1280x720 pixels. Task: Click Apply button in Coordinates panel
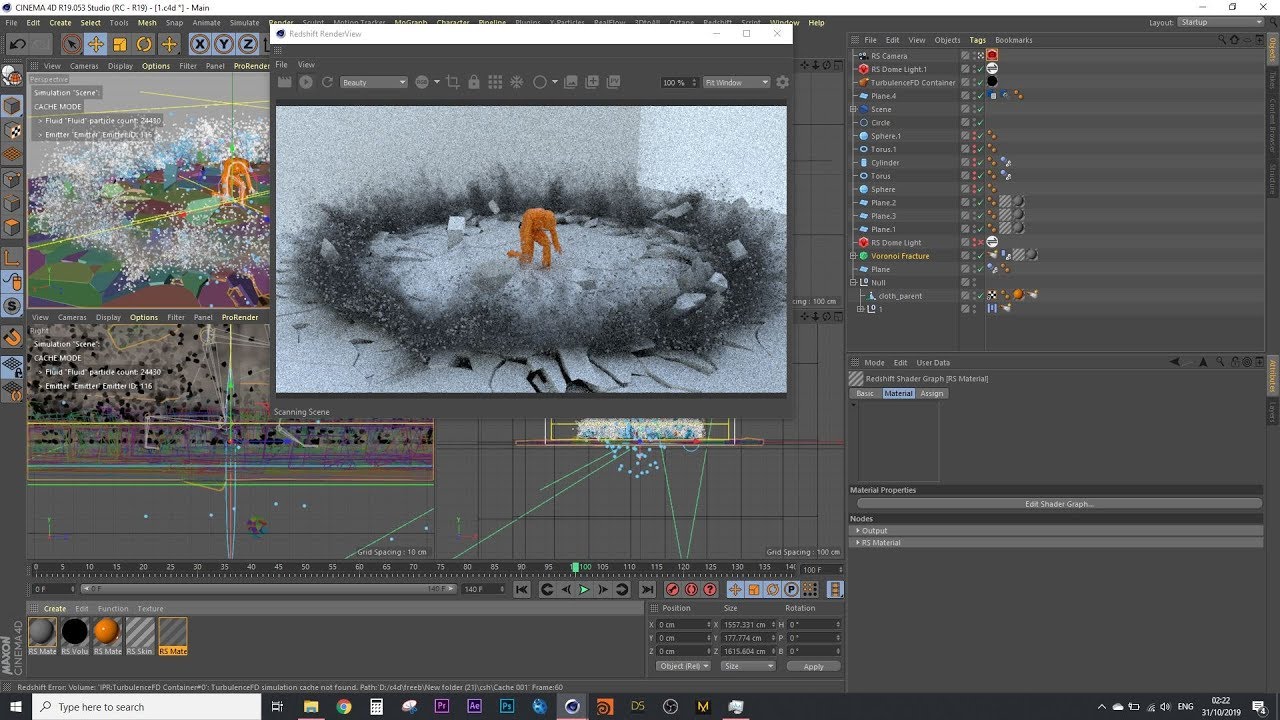[x=813, y=666]
